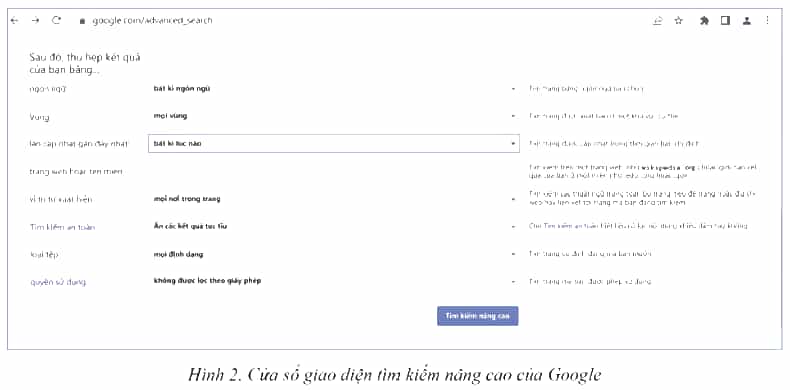
Task: Open the user profile icon
Action: [x=747, y=21]
